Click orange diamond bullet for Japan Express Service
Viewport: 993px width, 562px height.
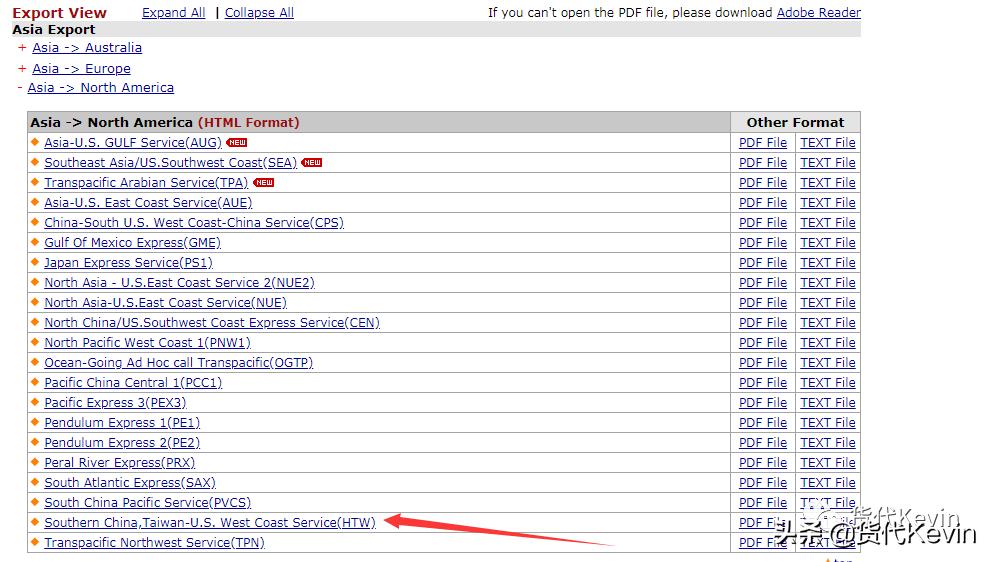[x=35, y=262]
